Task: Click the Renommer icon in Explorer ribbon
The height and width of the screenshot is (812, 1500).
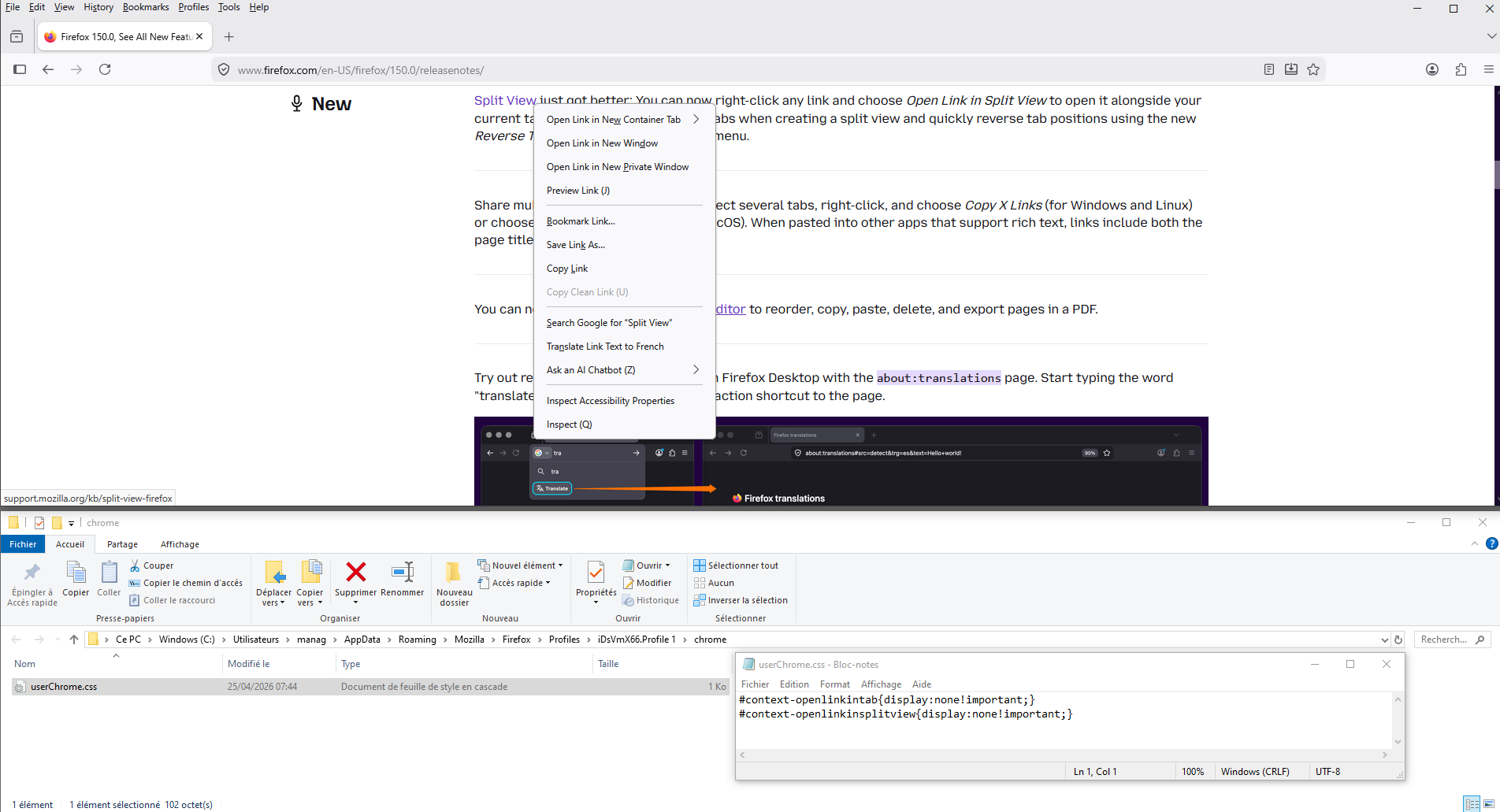Action: pyautogui.click(x=402, y=573)
